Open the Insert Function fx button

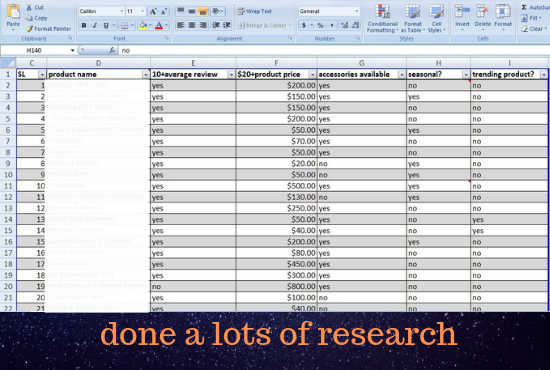(x=112, y=50)
